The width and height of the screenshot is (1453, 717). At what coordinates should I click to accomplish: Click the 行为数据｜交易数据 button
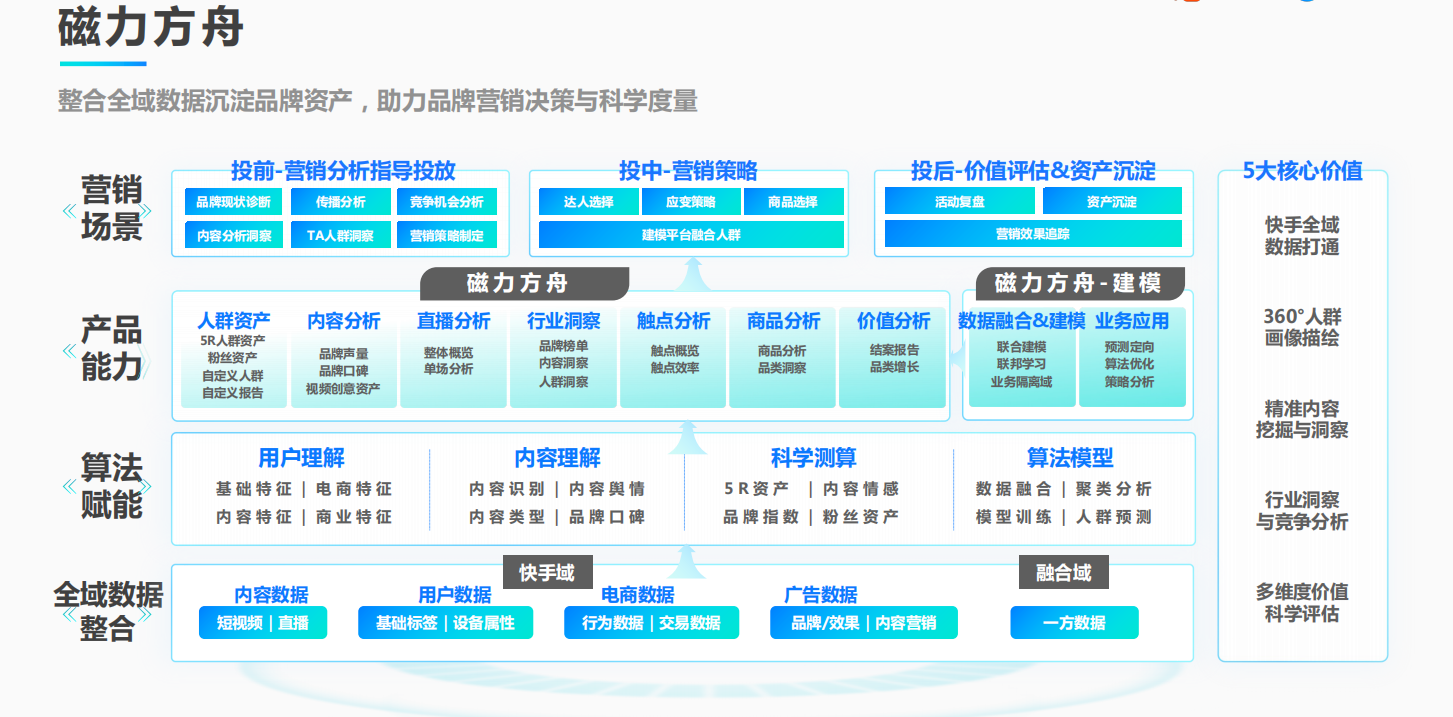pyautogui.click(x=652, y=623)
